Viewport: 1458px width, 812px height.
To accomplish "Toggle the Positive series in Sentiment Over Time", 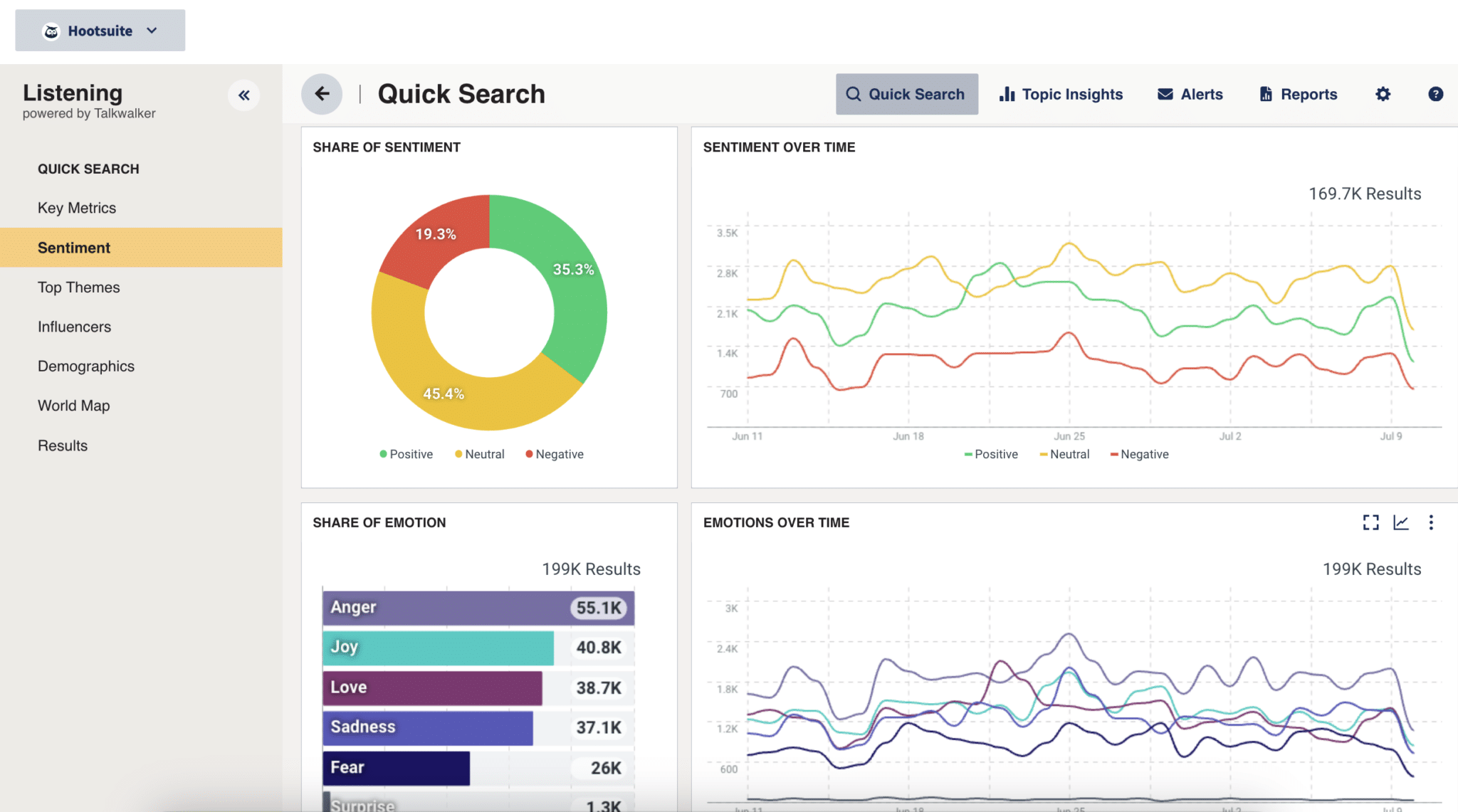I will tap(991, 453).
